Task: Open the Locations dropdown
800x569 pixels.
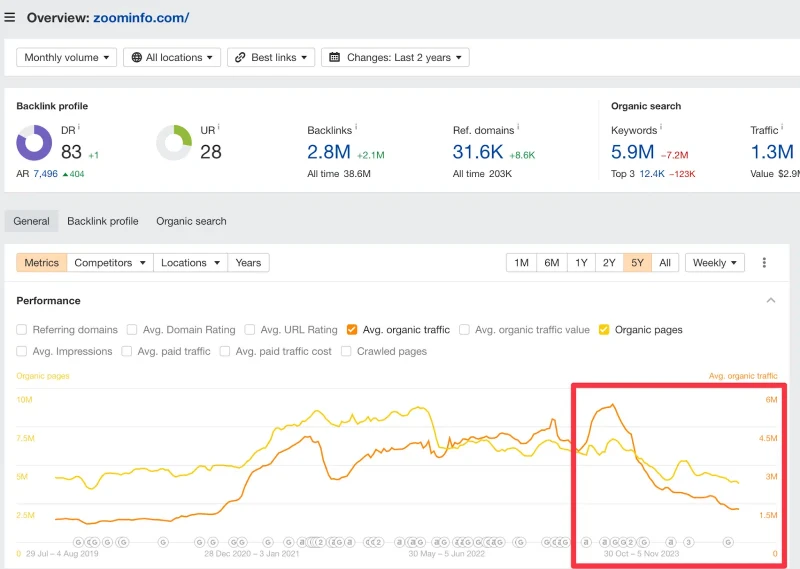Action: coord(190,263)
